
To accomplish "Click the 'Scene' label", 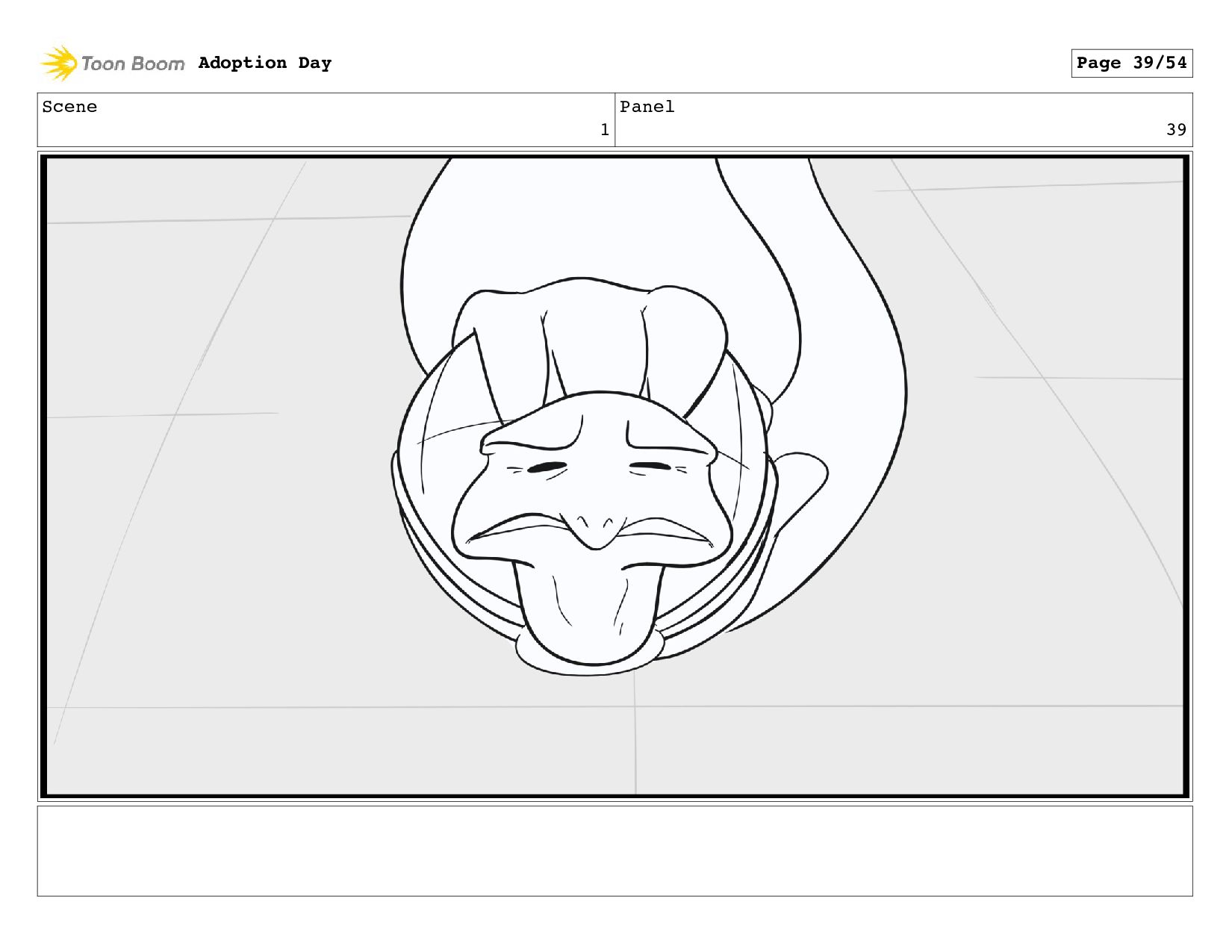I will click(x=69, y=107).
